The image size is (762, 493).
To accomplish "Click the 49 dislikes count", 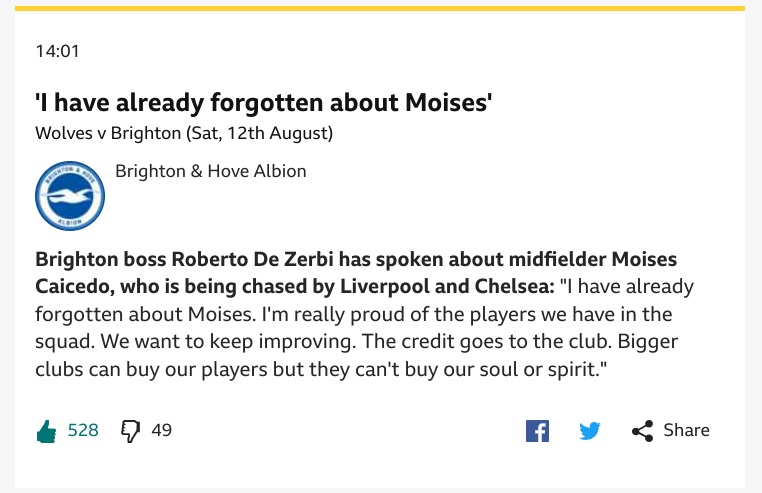I will click(x=162, y=430).
